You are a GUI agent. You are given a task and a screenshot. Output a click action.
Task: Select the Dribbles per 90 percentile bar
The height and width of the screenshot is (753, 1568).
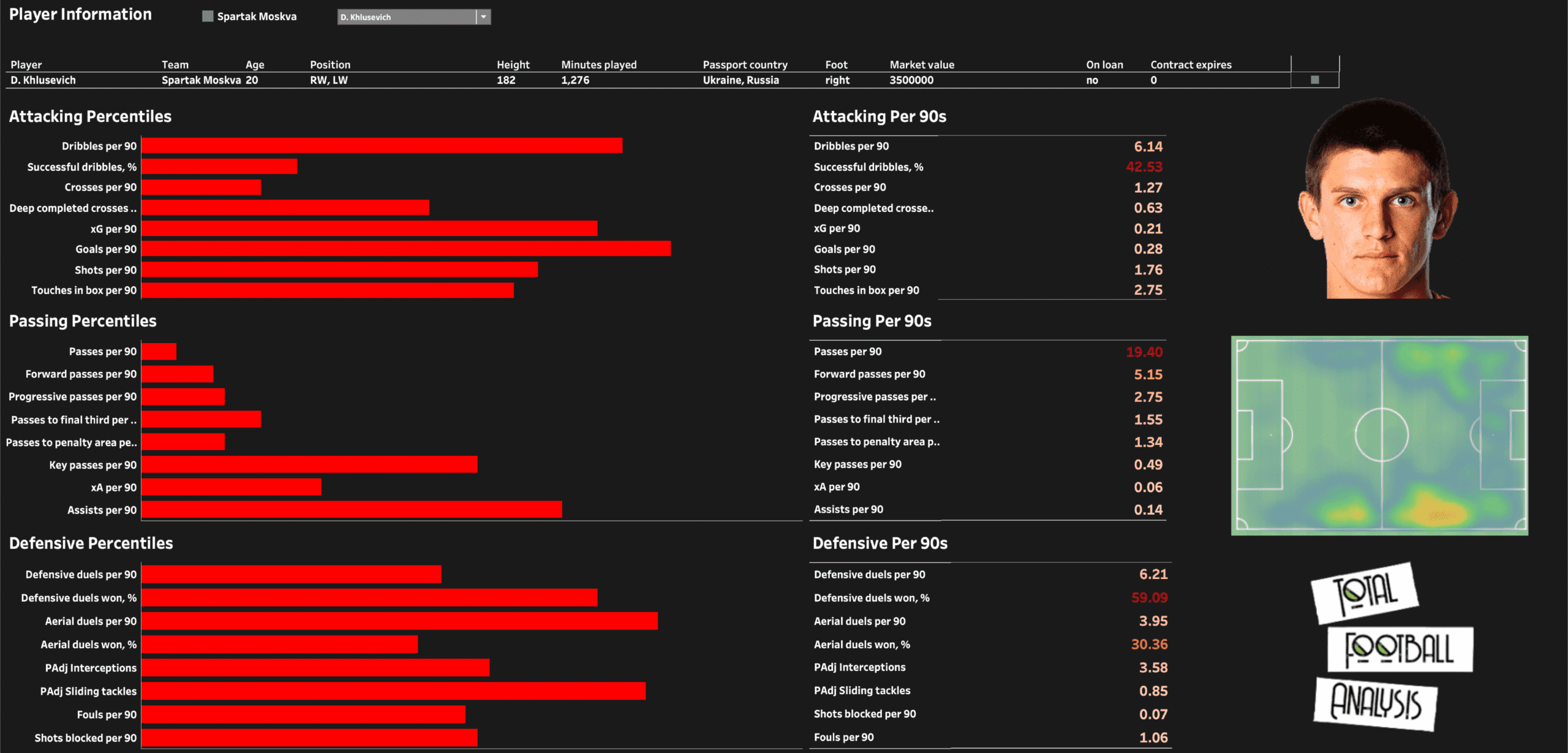tap(382, 146)
